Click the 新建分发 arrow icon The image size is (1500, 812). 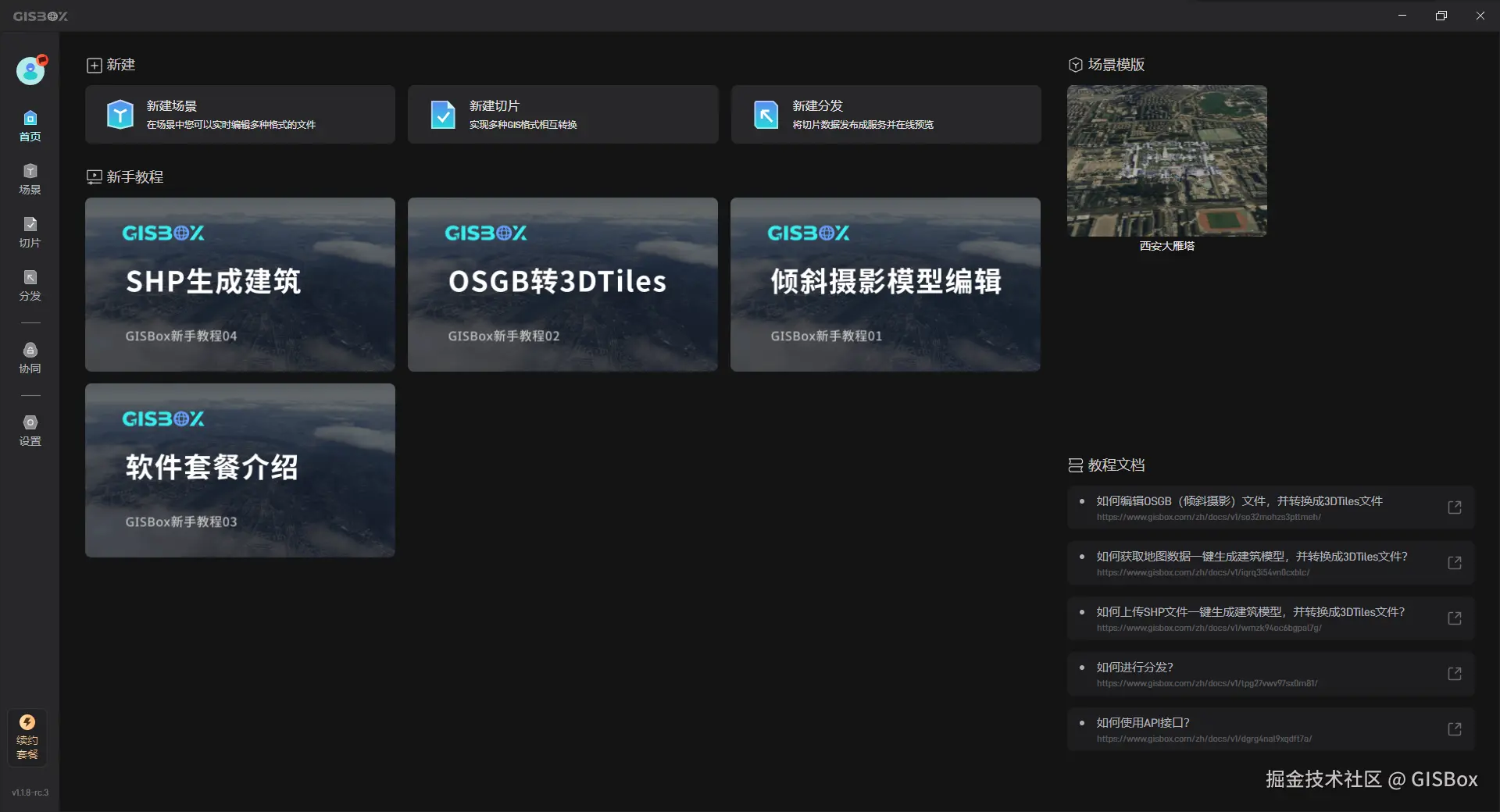(766, 115)
